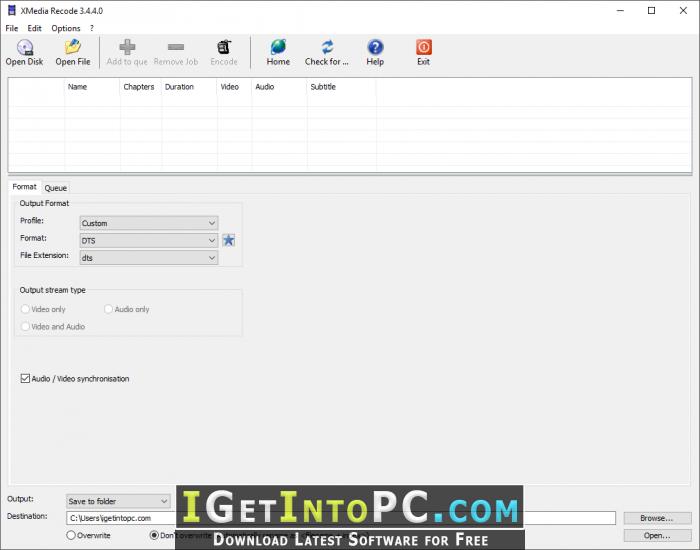Click the Audio column header
700x550 pixels.
pos(279,87)
